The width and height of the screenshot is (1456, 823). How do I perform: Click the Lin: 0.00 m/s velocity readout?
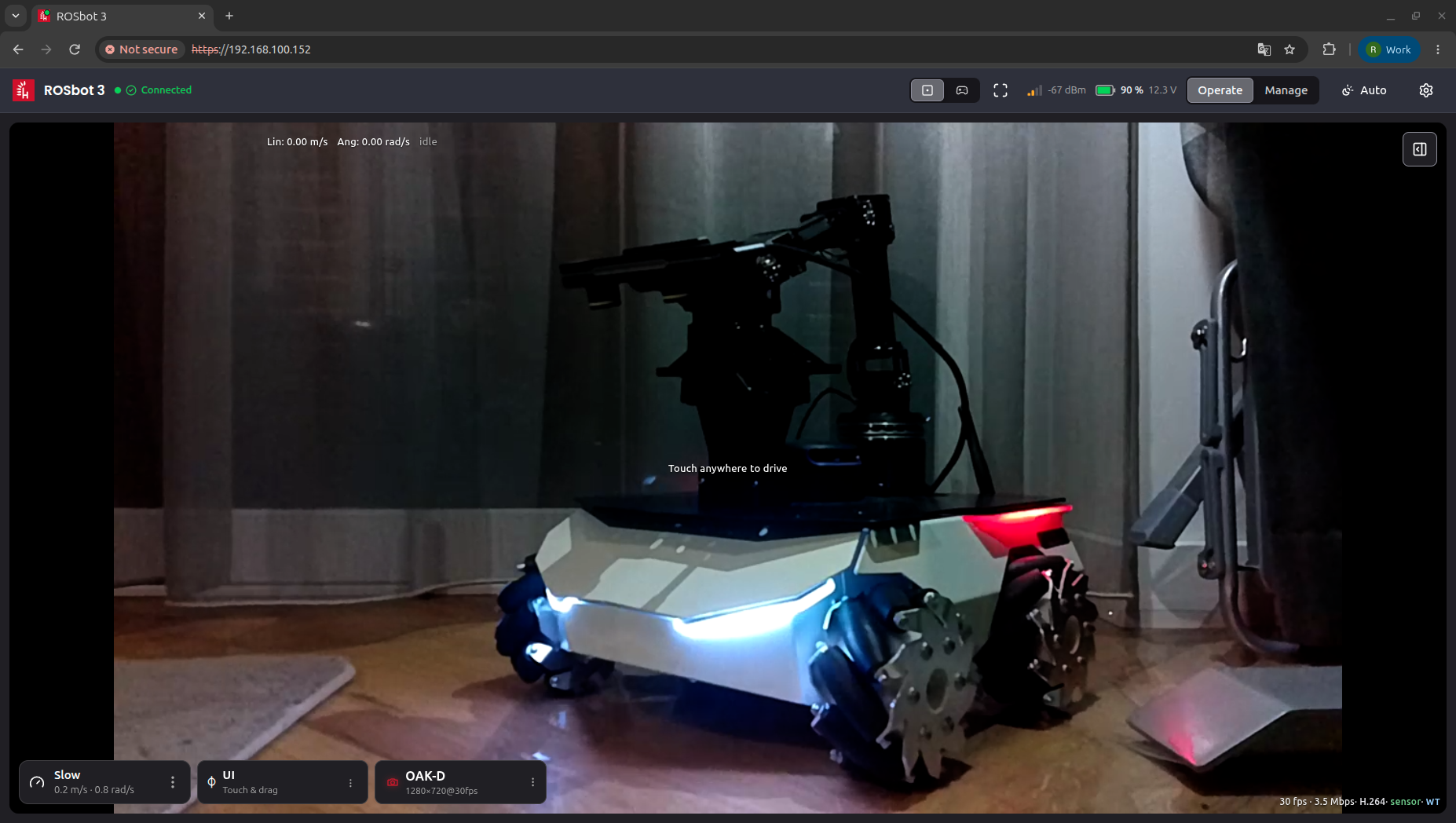point(297,142)
